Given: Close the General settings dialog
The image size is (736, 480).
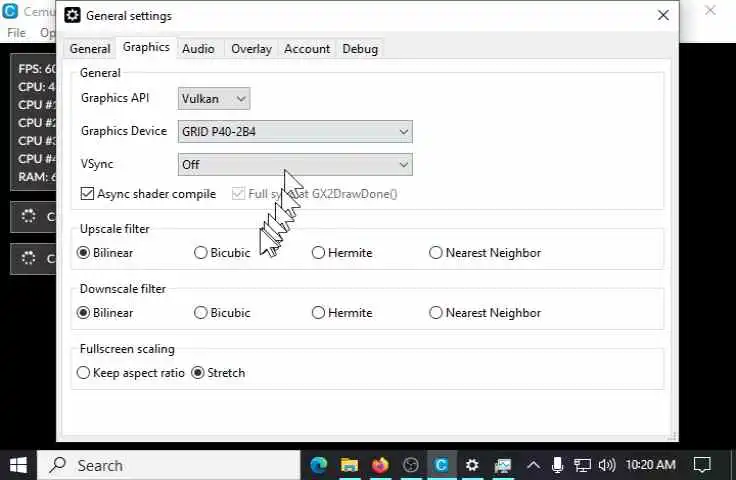Looking at the screenshot, I should pyautogui.click(x=663, y=15).
